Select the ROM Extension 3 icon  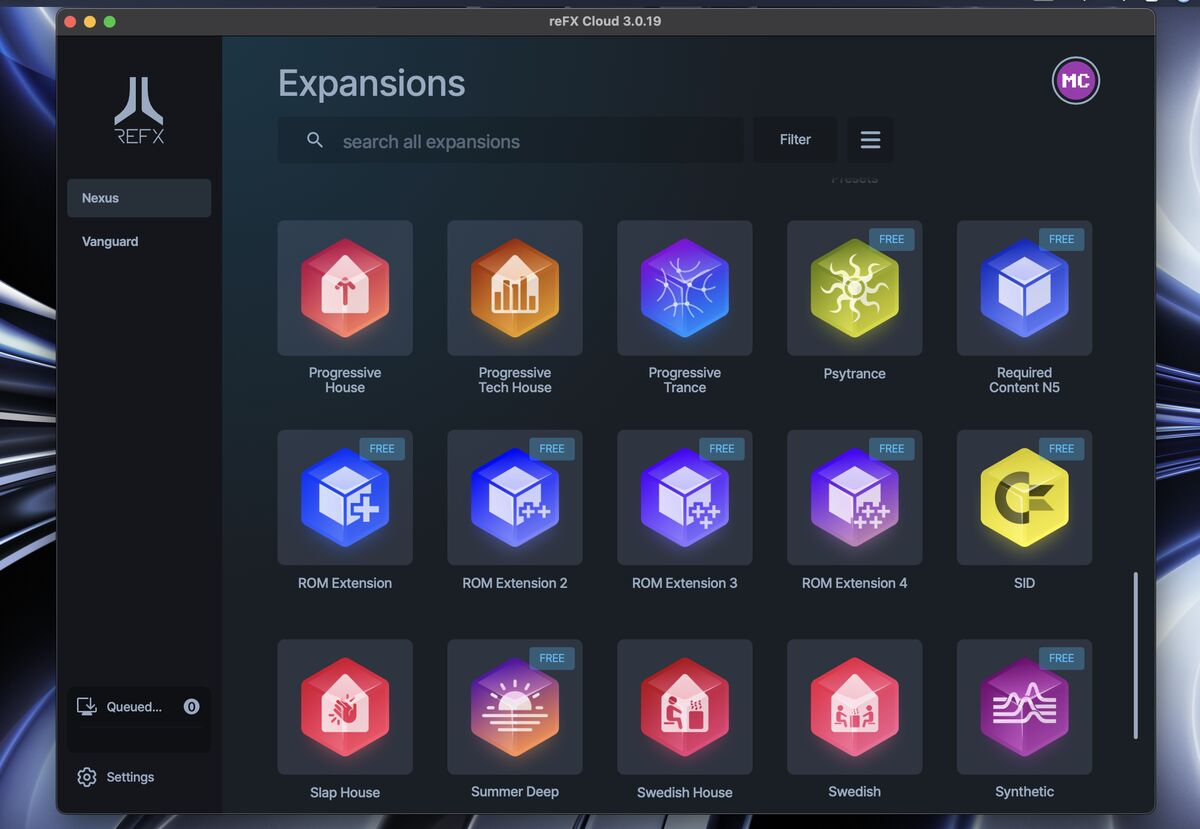(x=684, y=497)
